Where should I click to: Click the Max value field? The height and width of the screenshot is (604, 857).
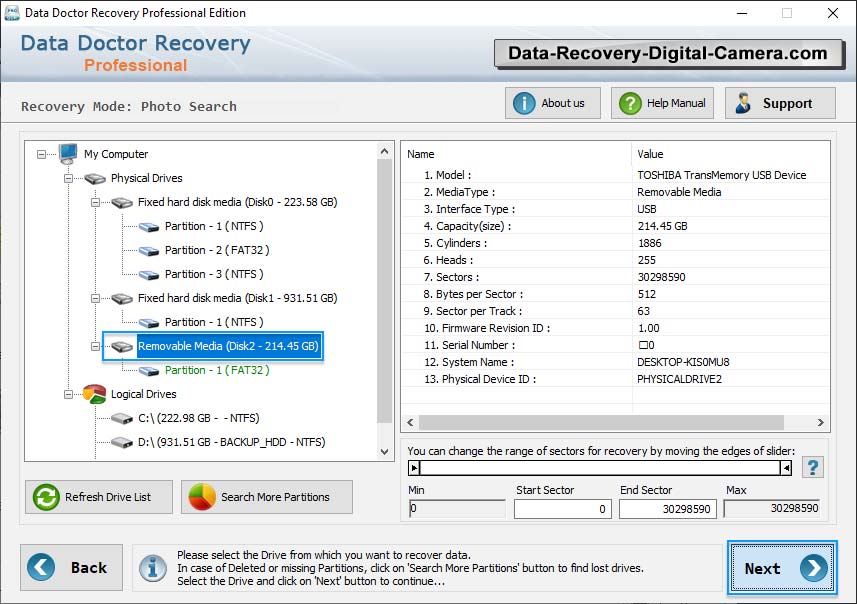772,508
